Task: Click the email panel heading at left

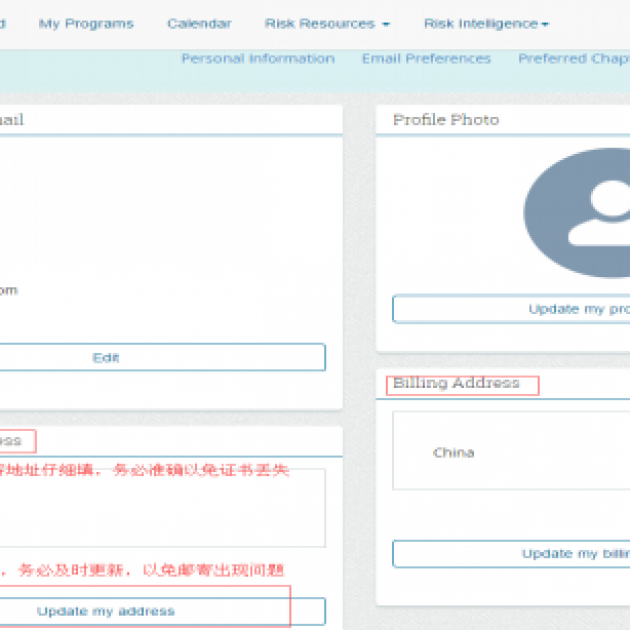Action: (x=12, y=120)
